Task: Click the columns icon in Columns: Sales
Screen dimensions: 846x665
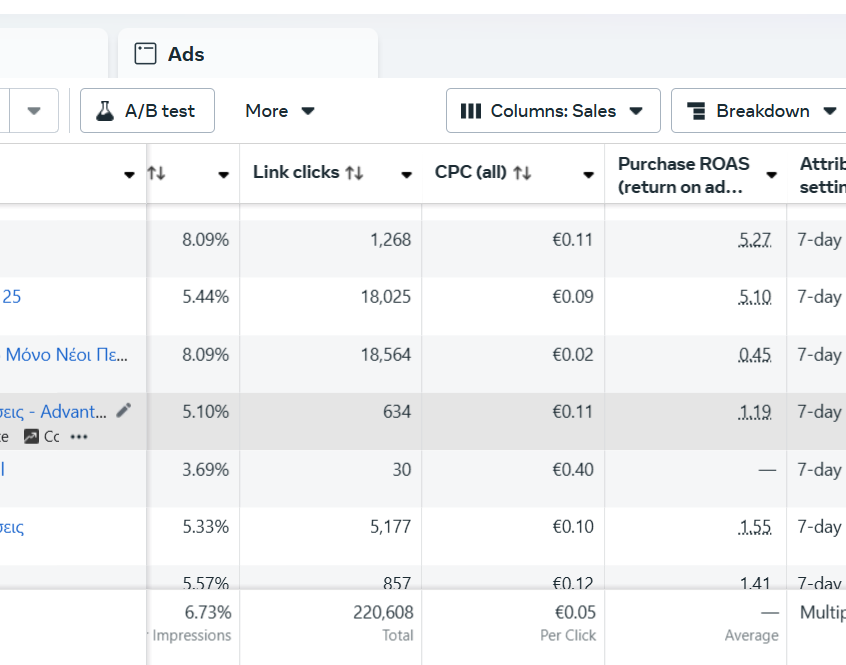Action: (x=470, y=111)
